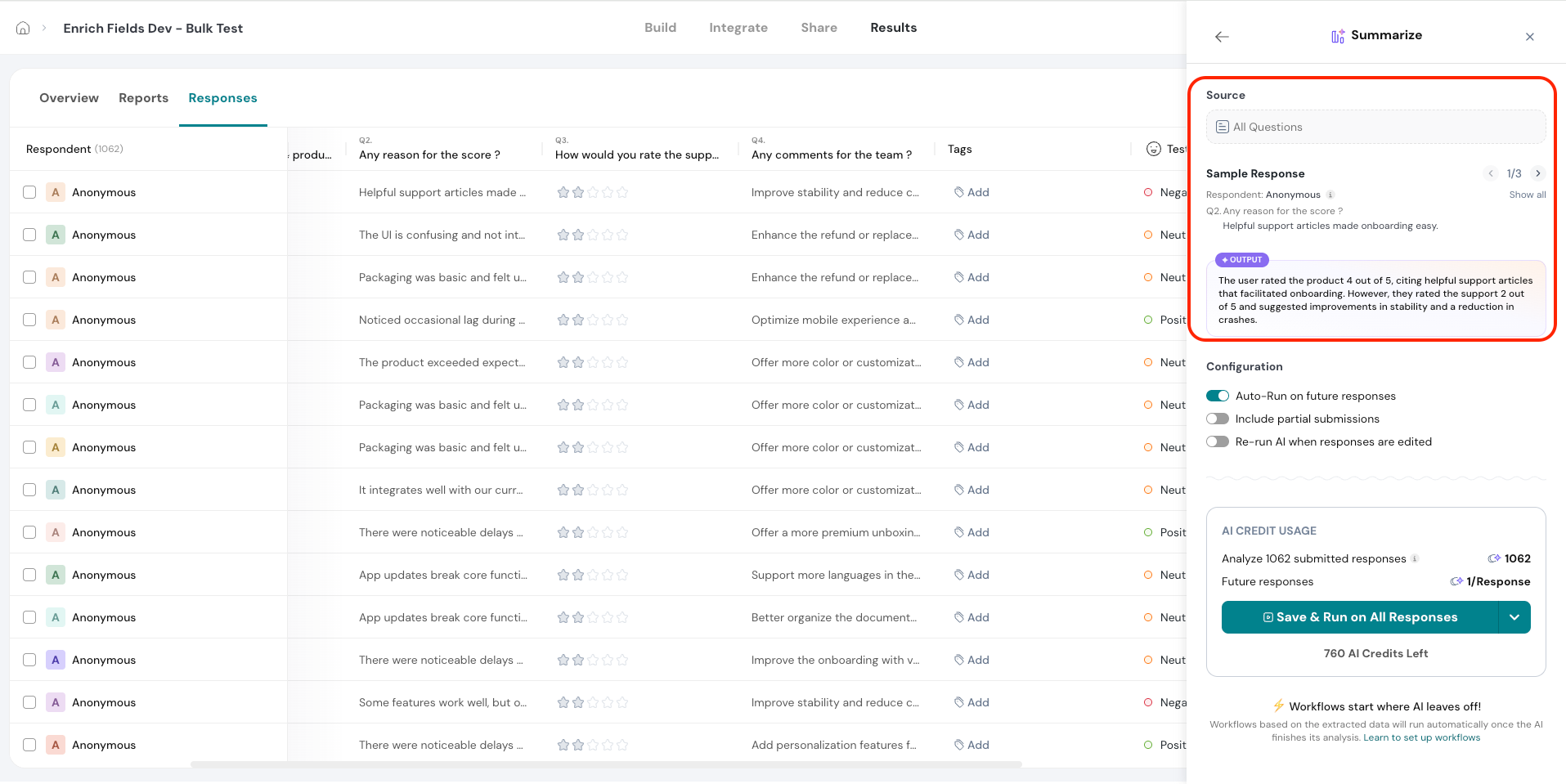Show next sample response
Viewport: 1566px width, 784px height.
[x=1537, y=173]
